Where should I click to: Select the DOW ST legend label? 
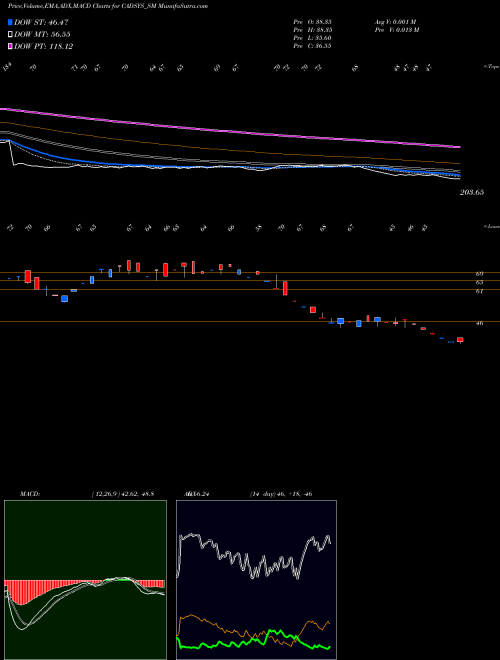click(41, 22)
